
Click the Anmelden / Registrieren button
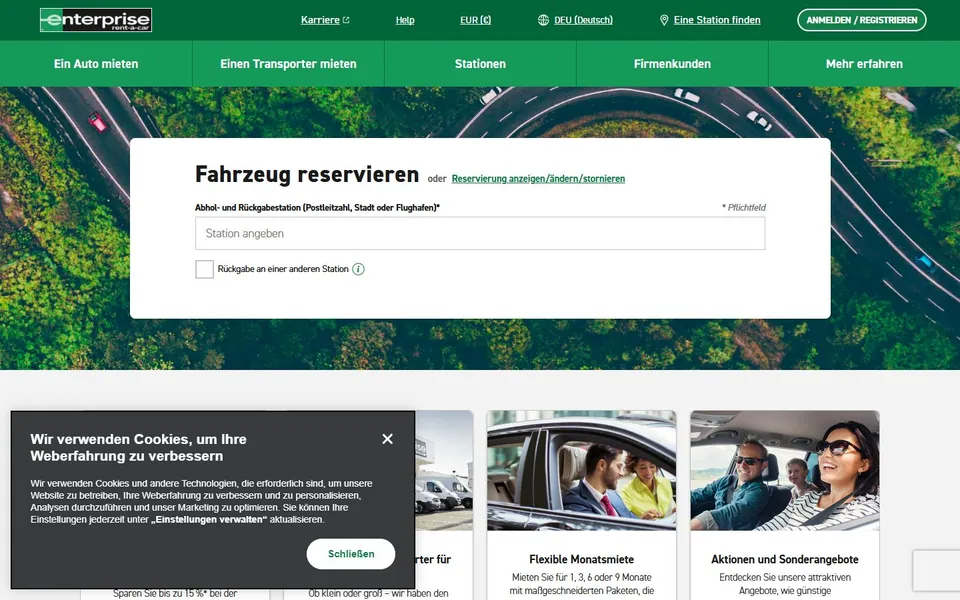click(861, 20)
